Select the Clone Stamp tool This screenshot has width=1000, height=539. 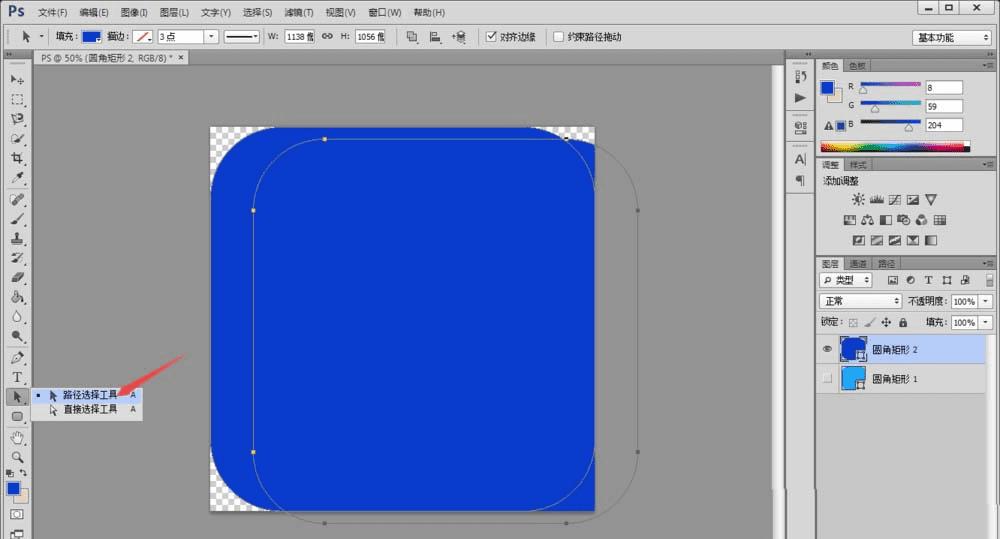17,239
